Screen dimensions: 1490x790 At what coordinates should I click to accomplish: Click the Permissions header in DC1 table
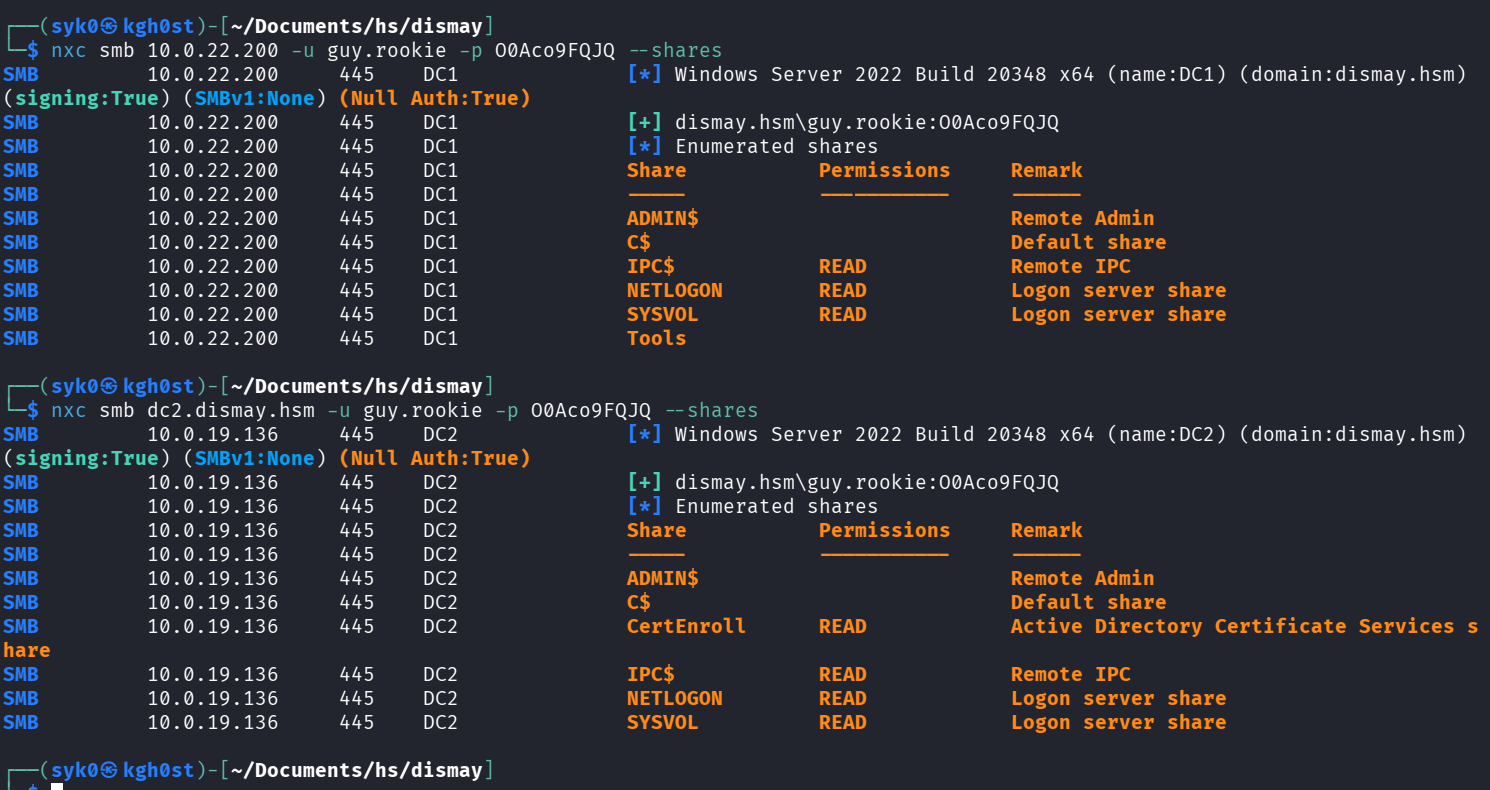point(884,170)
